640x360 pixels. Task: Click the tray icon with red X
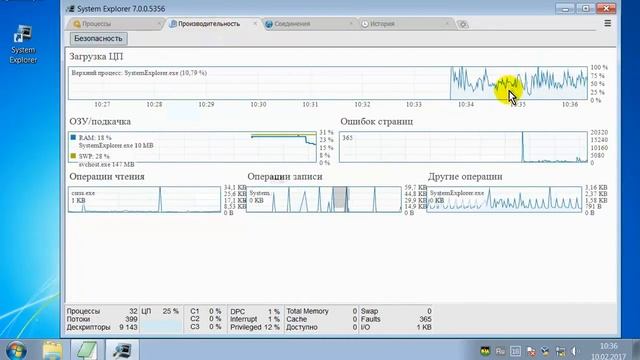pos(531,351)
